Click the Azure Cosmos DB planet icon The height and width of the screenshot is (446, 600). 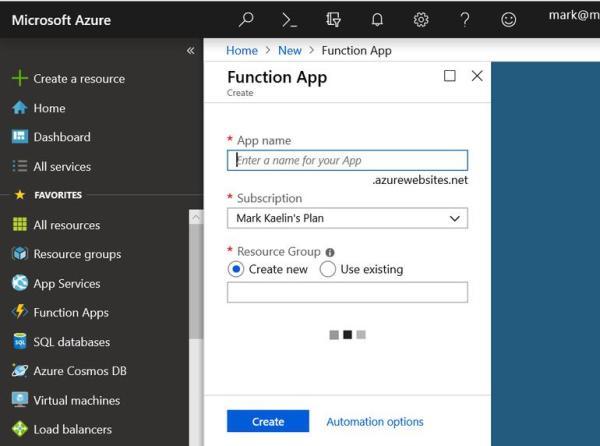tap(20, 370)
